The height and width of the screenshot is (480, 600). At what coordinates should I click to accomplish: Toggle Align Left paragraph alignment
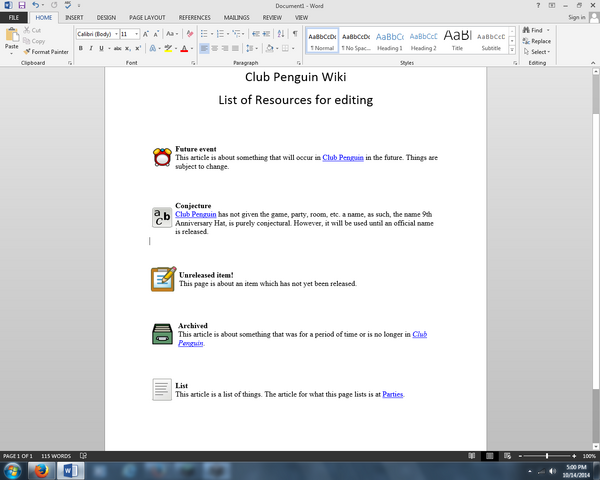204,48
